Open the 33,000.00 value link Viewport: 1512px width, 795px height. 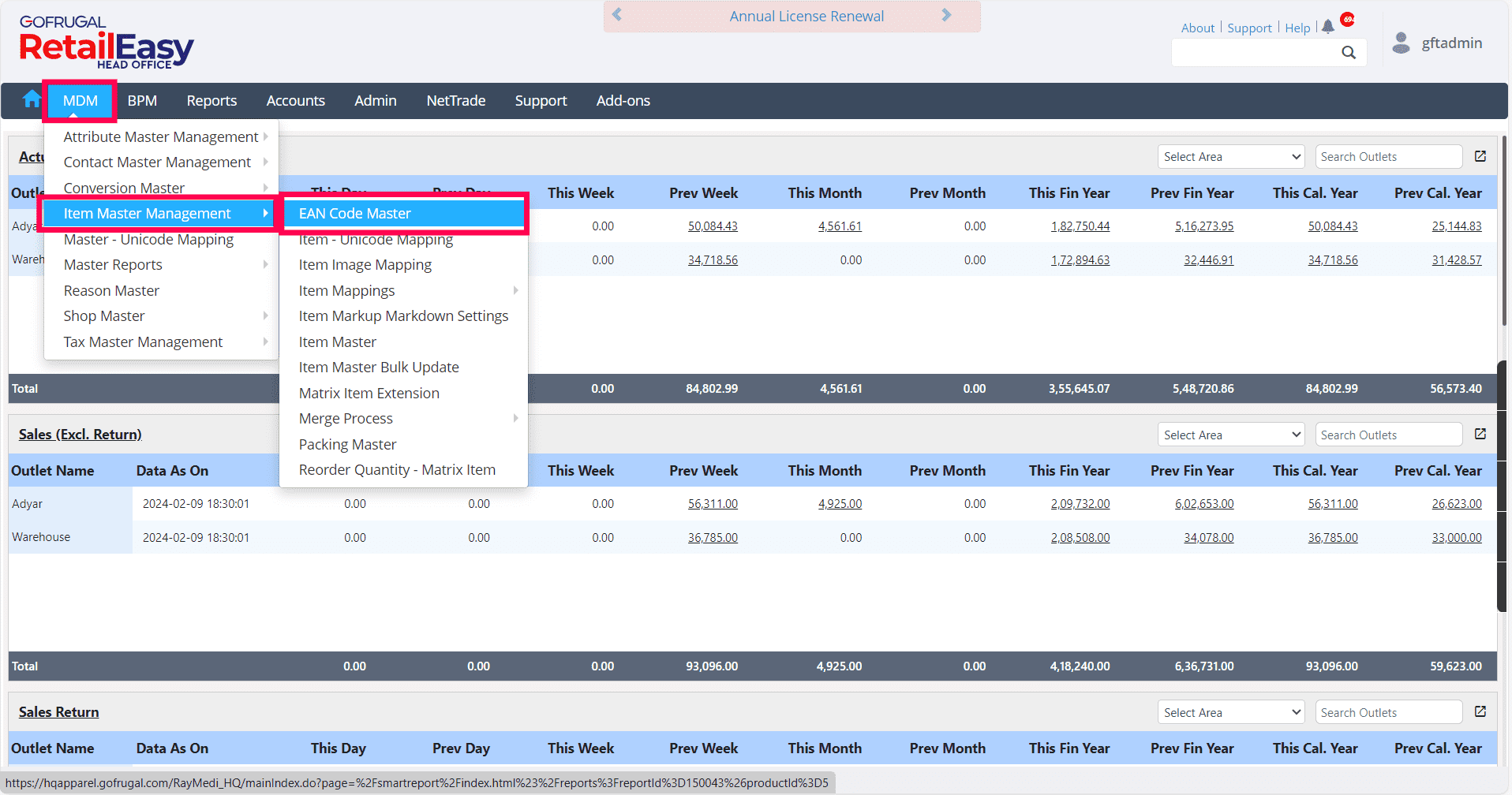(1457, 537)
